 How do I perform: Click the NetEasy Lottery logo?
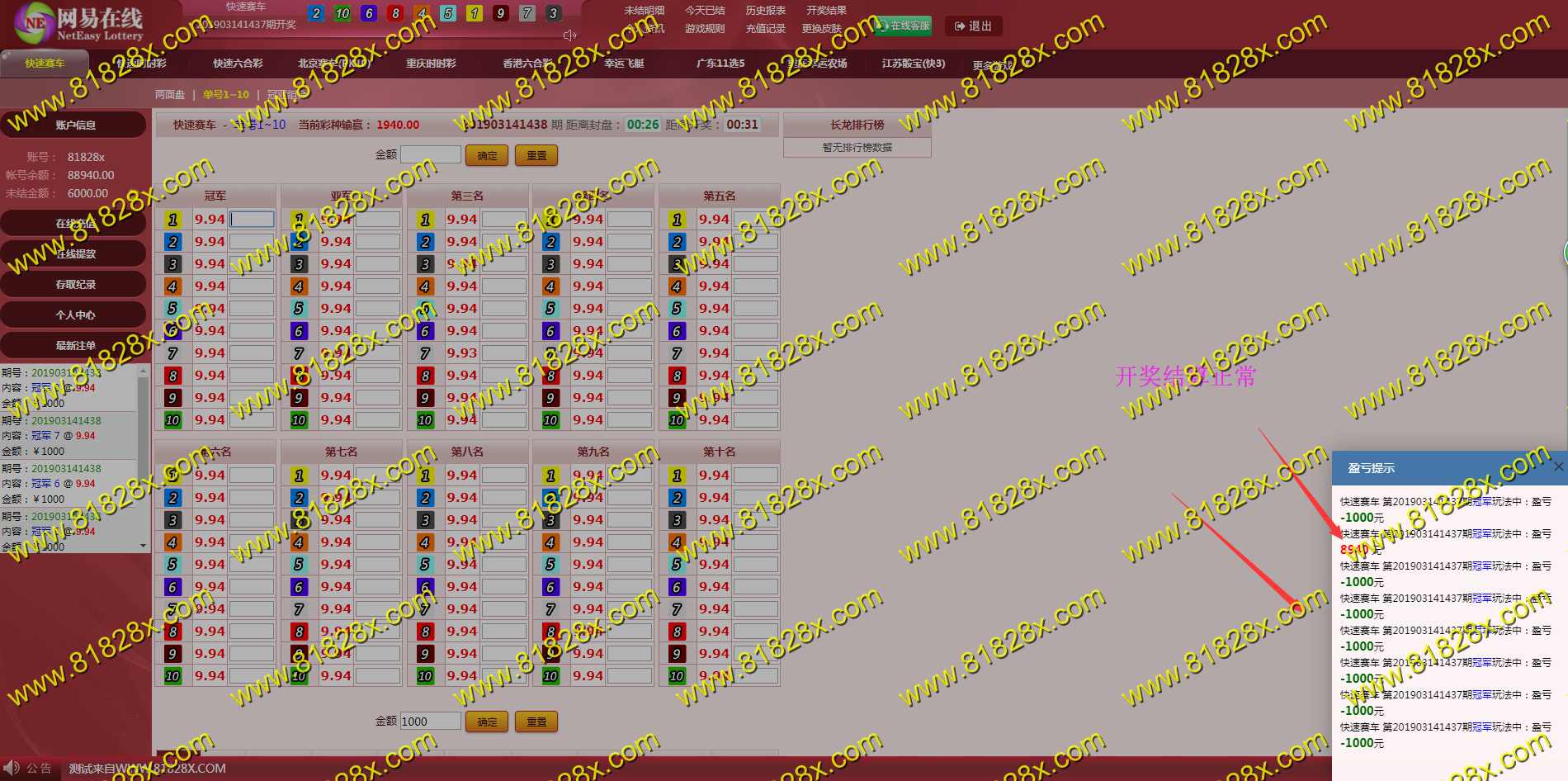78,23
